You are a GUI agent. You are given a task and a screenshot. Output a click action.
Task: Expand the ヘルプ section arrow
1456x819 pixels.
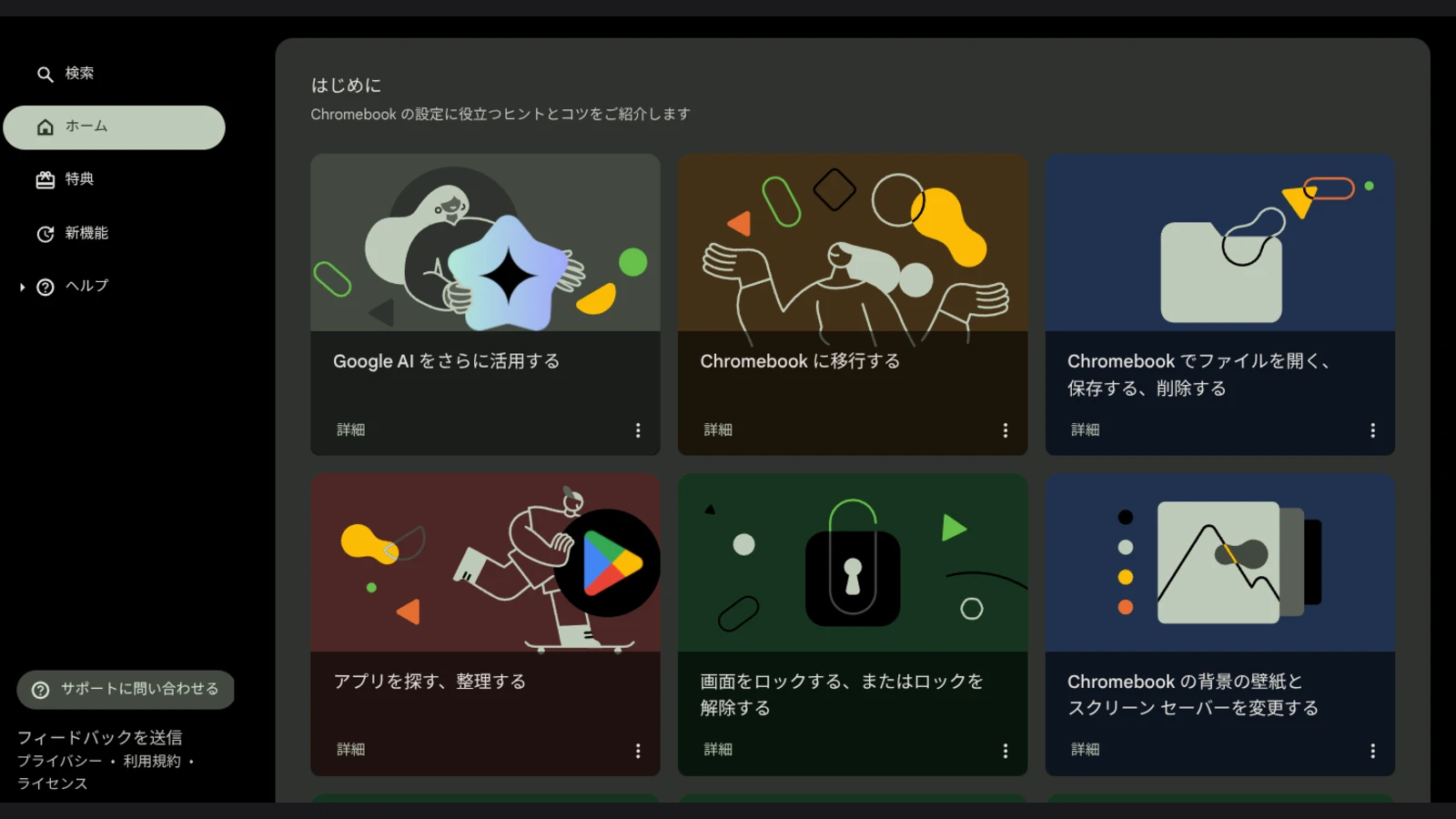pos(22,287)
